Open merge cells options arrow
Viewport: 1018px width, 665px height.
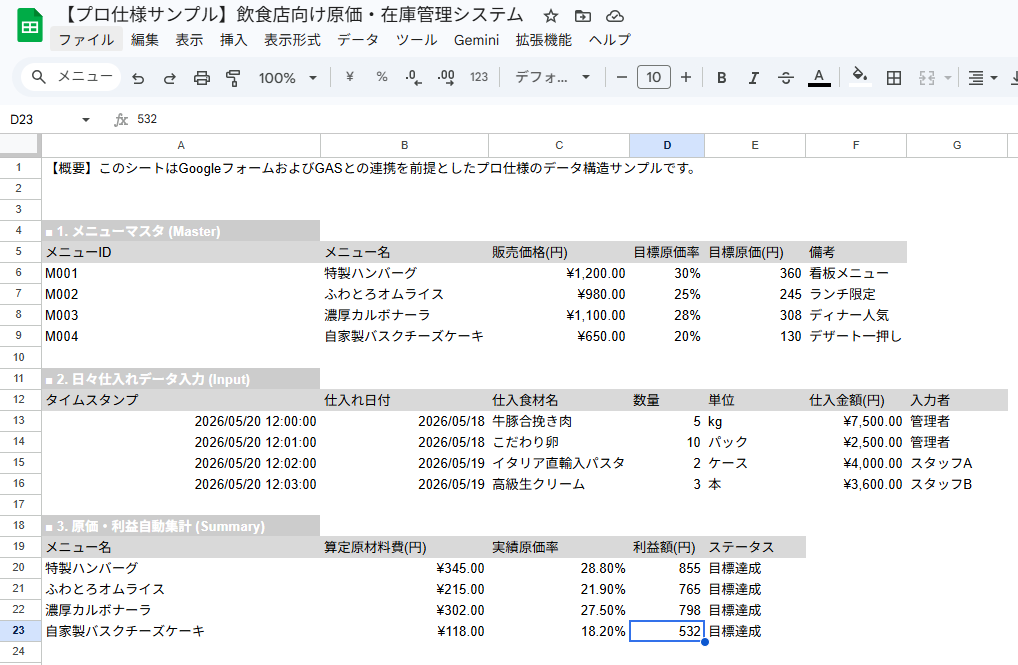[x=948, y=78]
